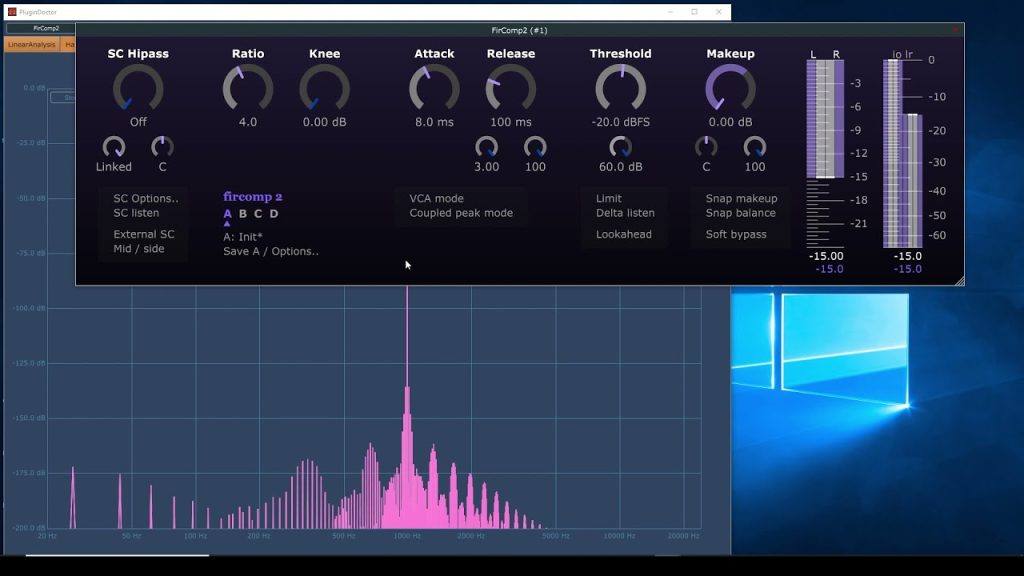This screenshot has width=1024, height=576.
Task: Toggle the Limit option
Action: 609,199
